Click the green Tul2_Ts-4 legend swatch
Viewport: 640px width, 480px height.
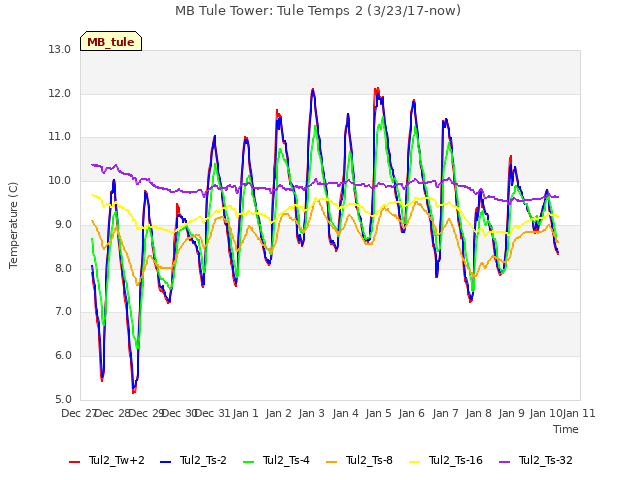click(x=249, y=462)
